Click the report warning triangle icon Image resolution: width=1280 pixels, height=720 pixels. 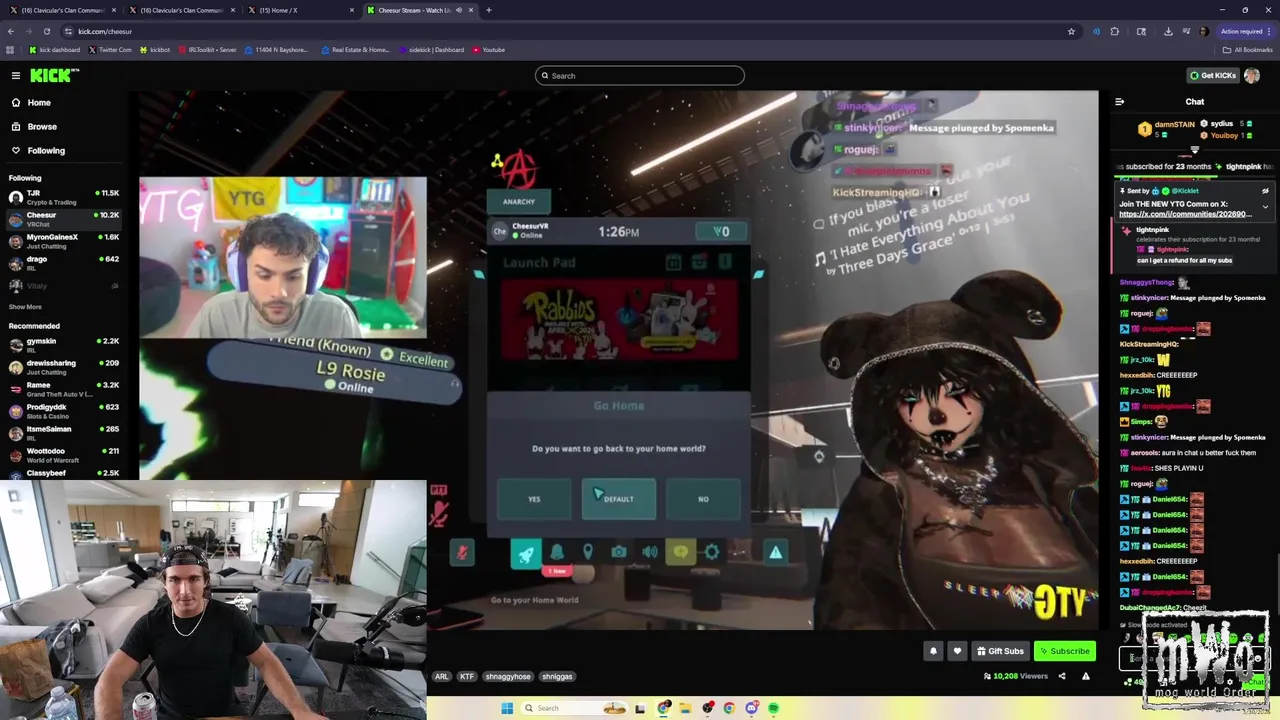click(x=1086, y=676)
